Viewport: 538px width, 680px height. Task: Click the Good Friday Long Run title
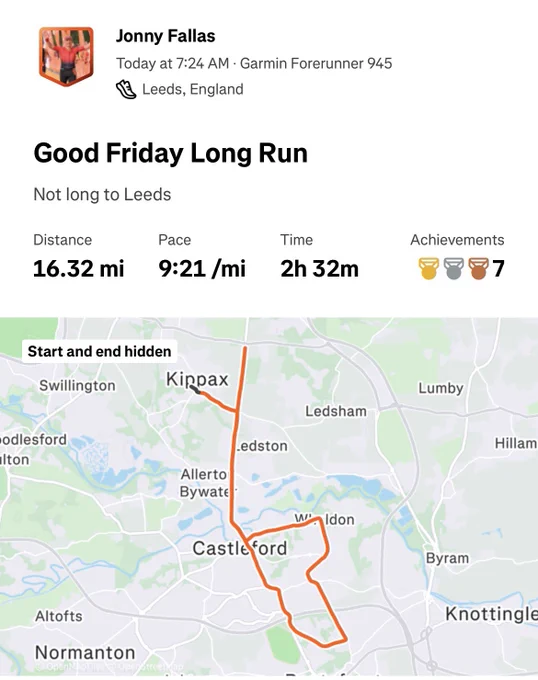pos(170,154)
